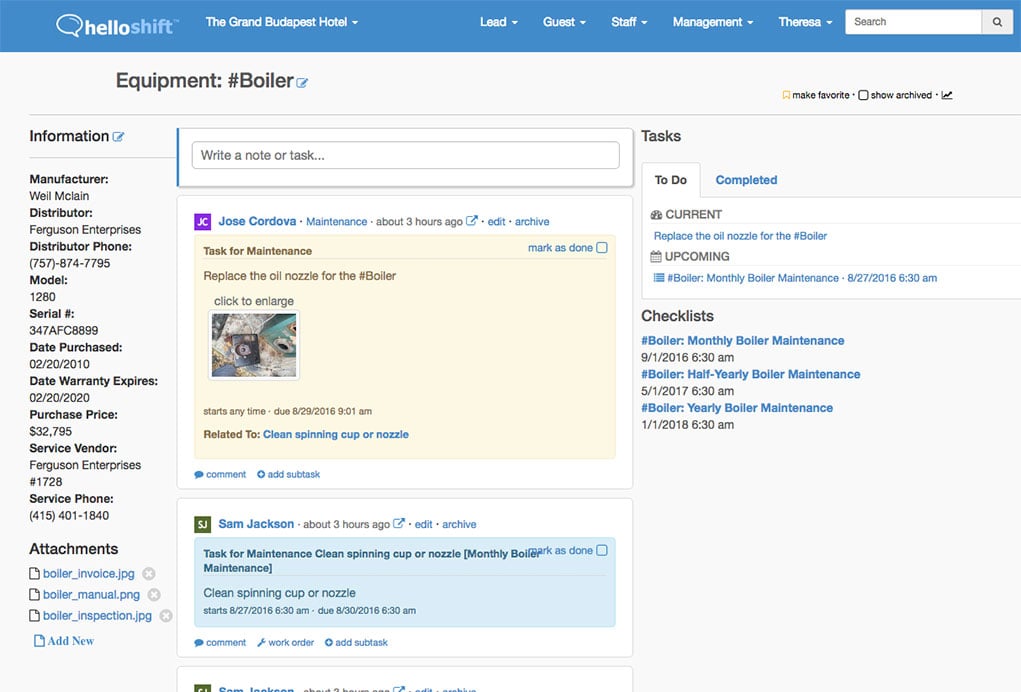
Task: Switch to the Completed tab
Action: coord(745,180)
